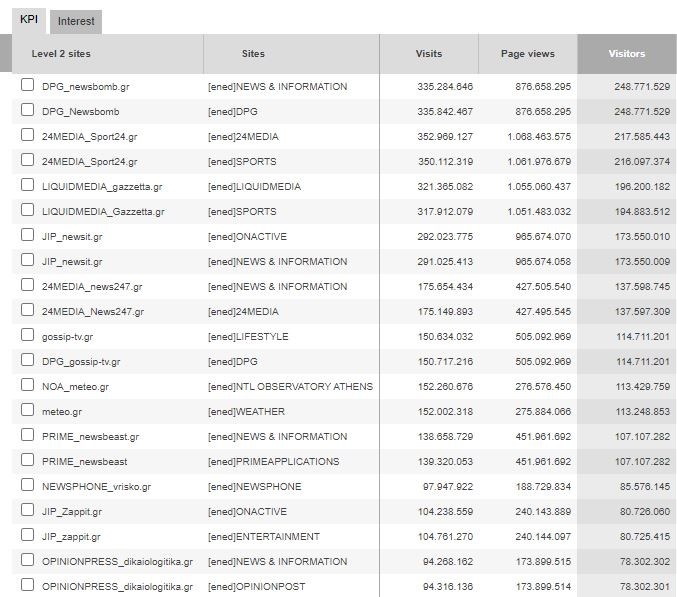Switch to the Interest tab
677x597 pixels.
pos(75,21)
